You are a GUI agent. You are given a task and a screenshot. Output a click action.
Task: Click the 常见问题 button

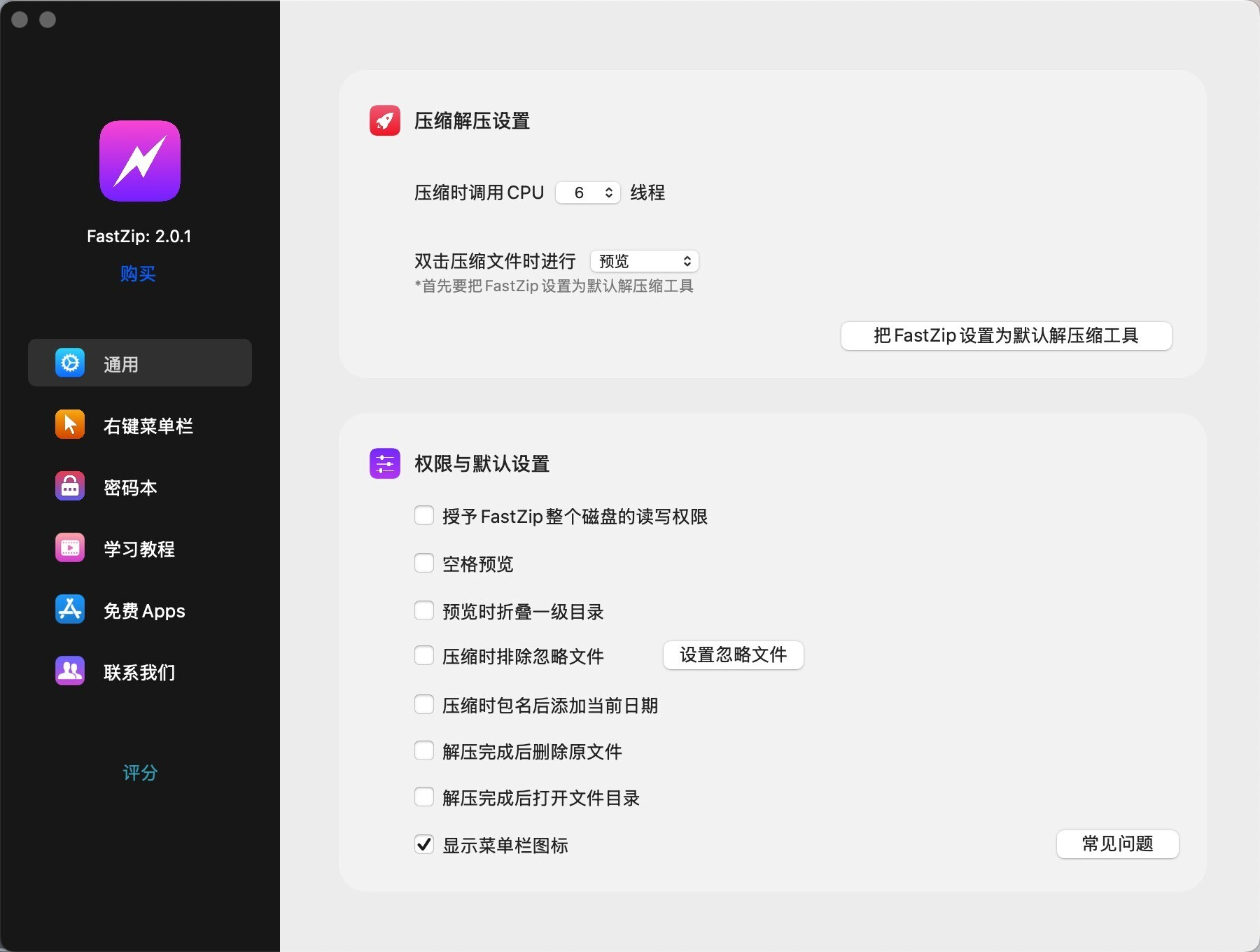coord(1117,844)
